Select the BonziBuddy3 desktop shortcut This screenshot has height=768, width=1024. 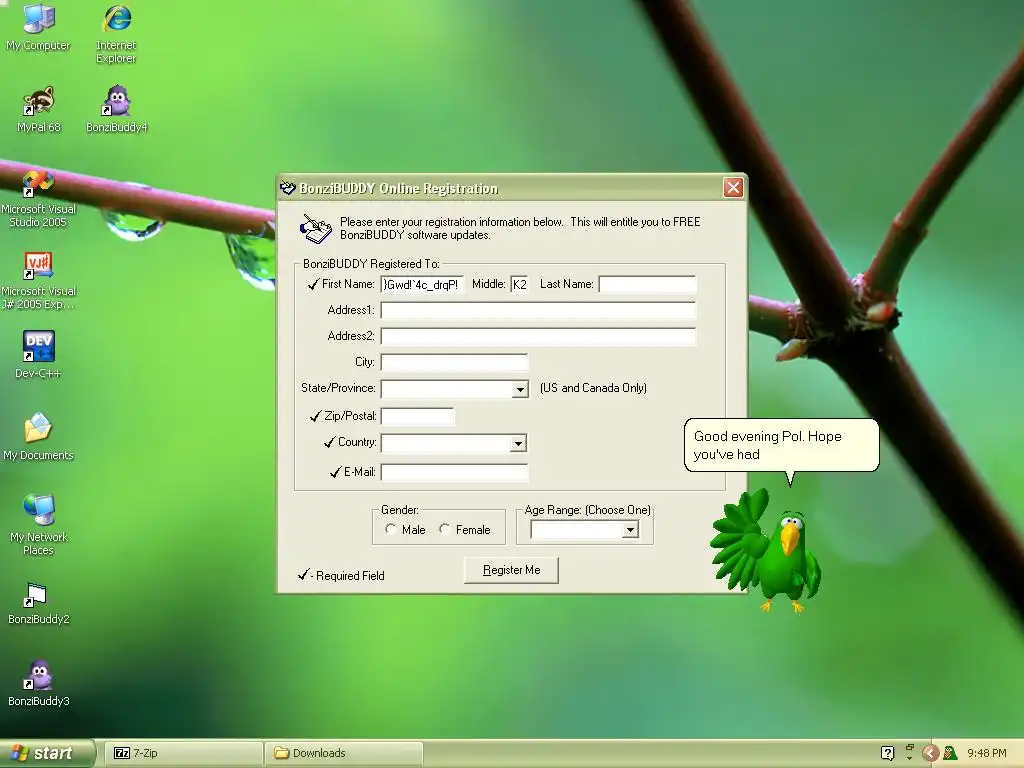(38, 683)
